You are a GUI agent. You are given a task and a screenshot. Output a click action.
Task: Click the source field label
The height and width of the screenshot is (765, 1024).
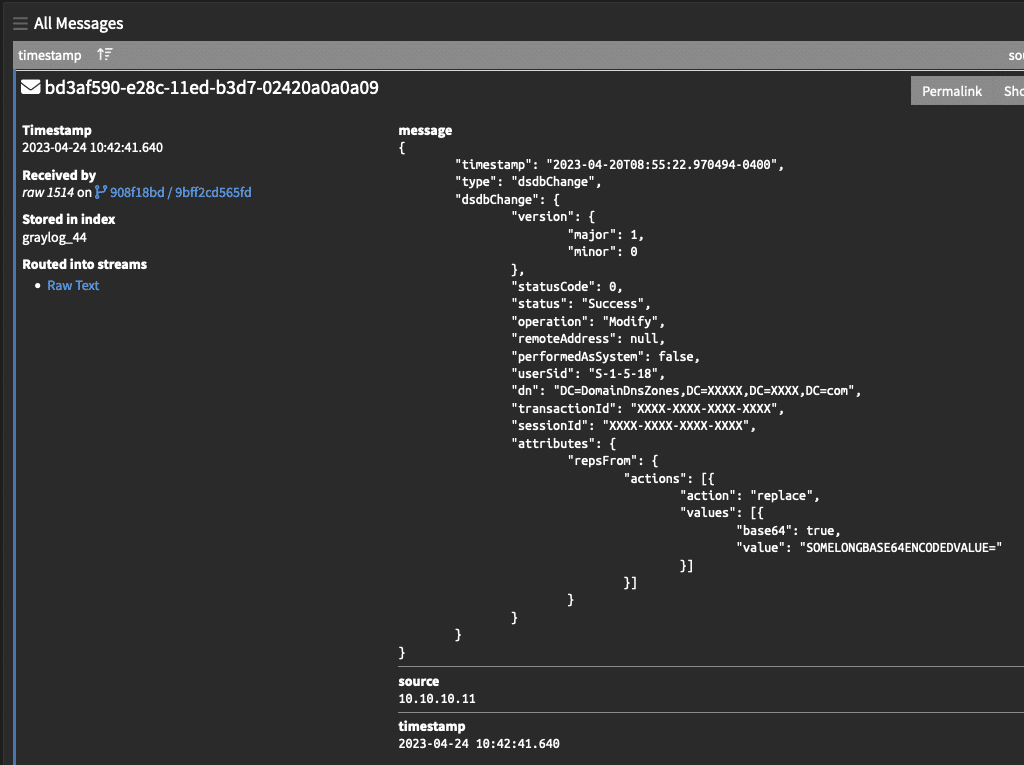[418, 681]
